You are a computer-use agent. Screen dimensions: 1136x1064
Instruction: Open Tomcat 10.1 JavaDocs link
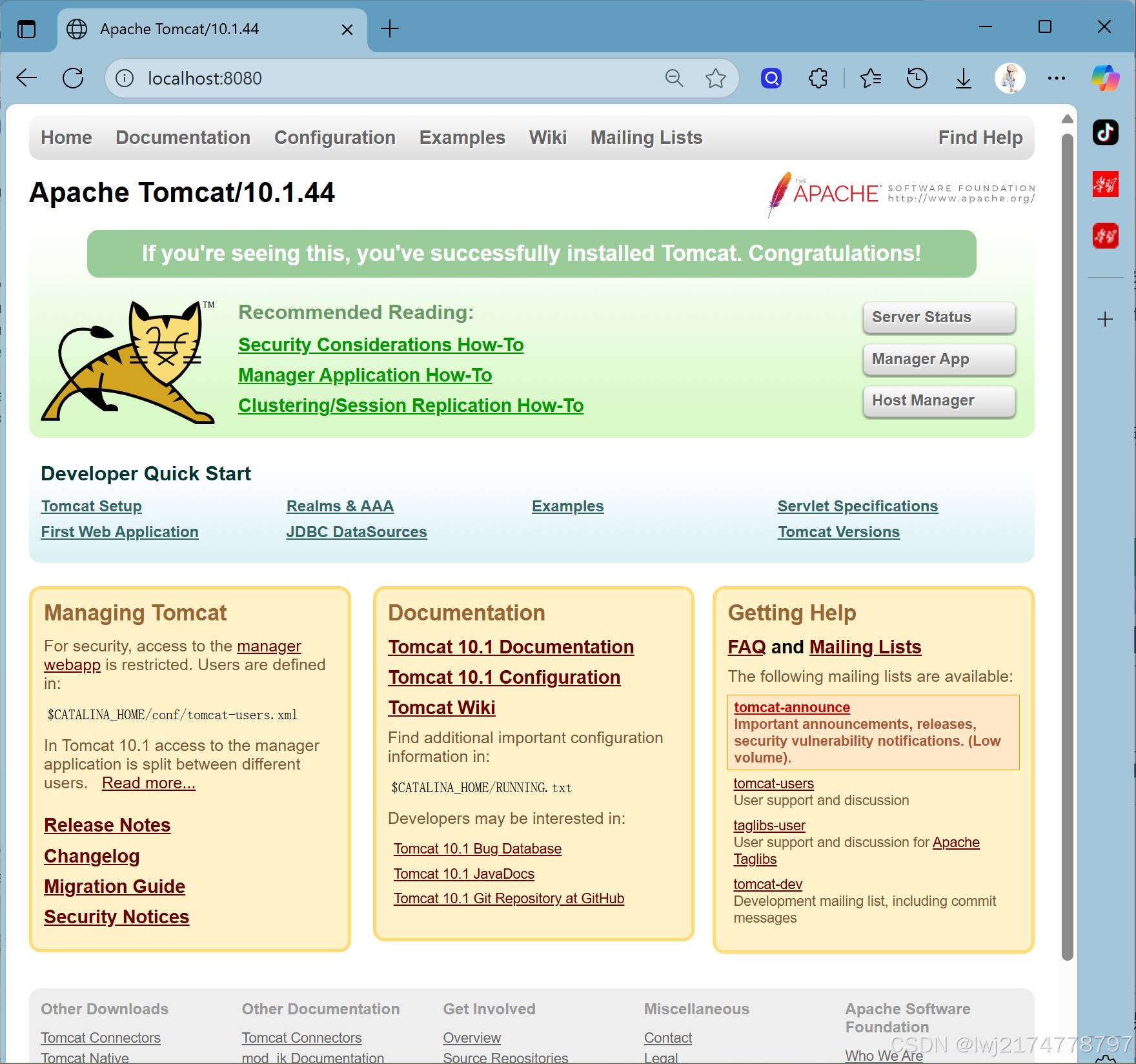(x=464, y=874)
